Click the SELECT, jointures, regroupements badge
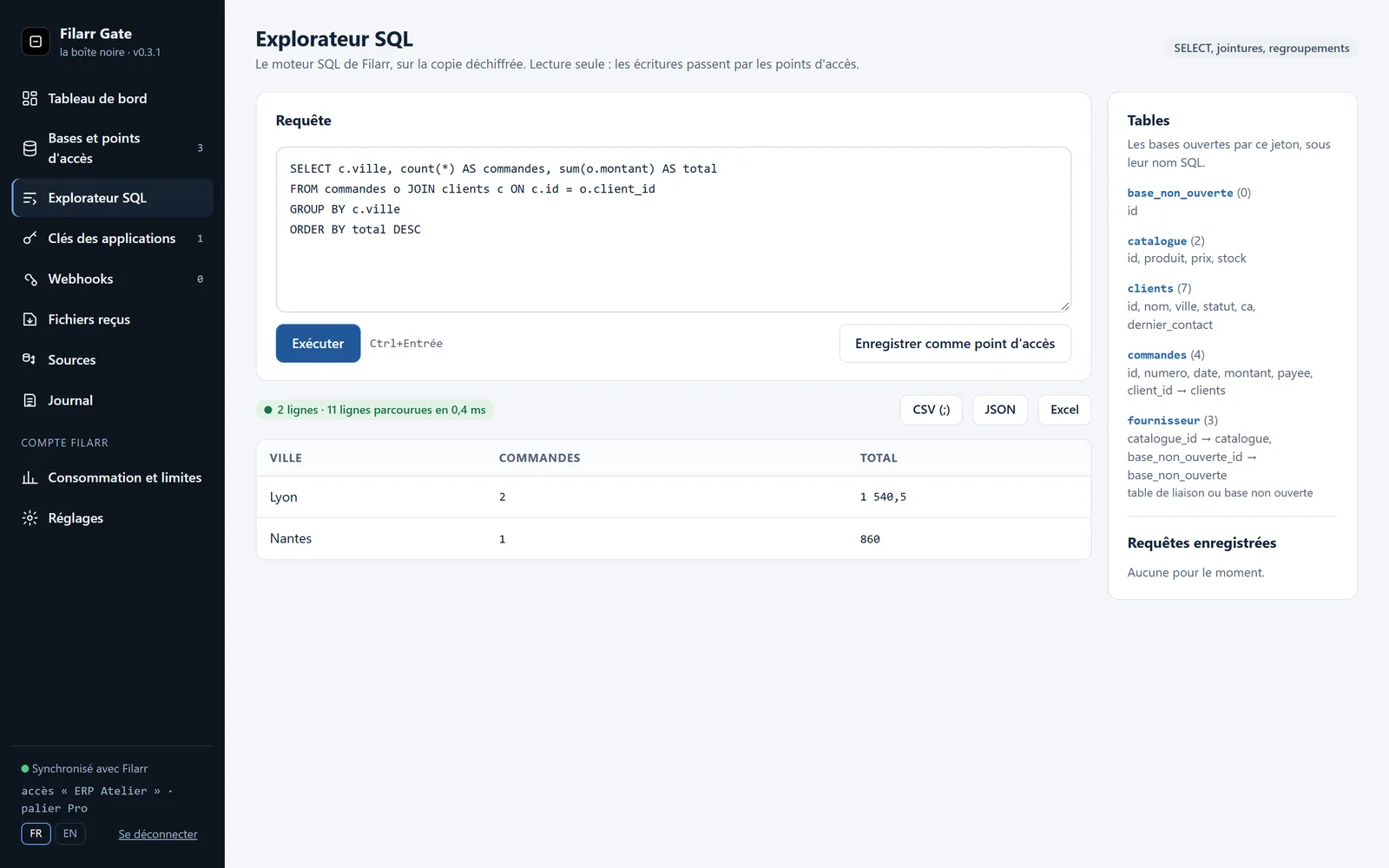1389x868 pixels. click(1261, 49)
